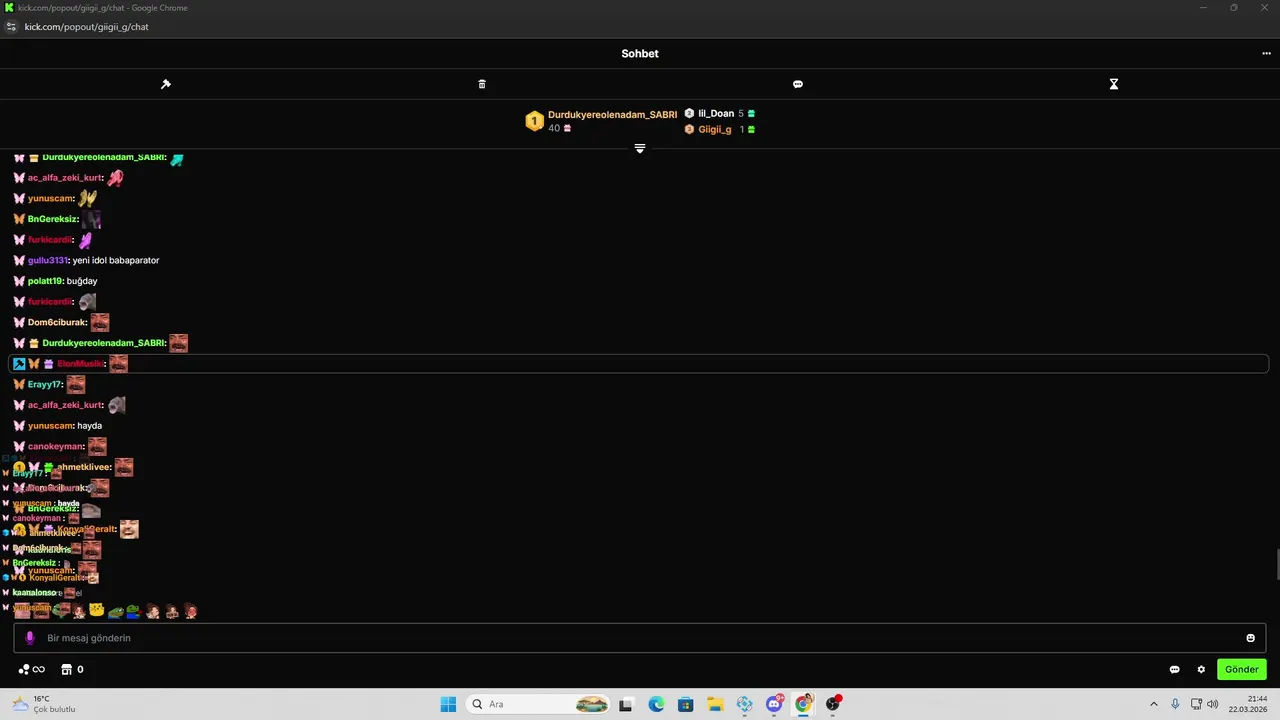Image resolution: width=1280 pixels, height=720 pixels.
Task: Launch Microsoft Edge from taskbar
Action: point(656,704)
